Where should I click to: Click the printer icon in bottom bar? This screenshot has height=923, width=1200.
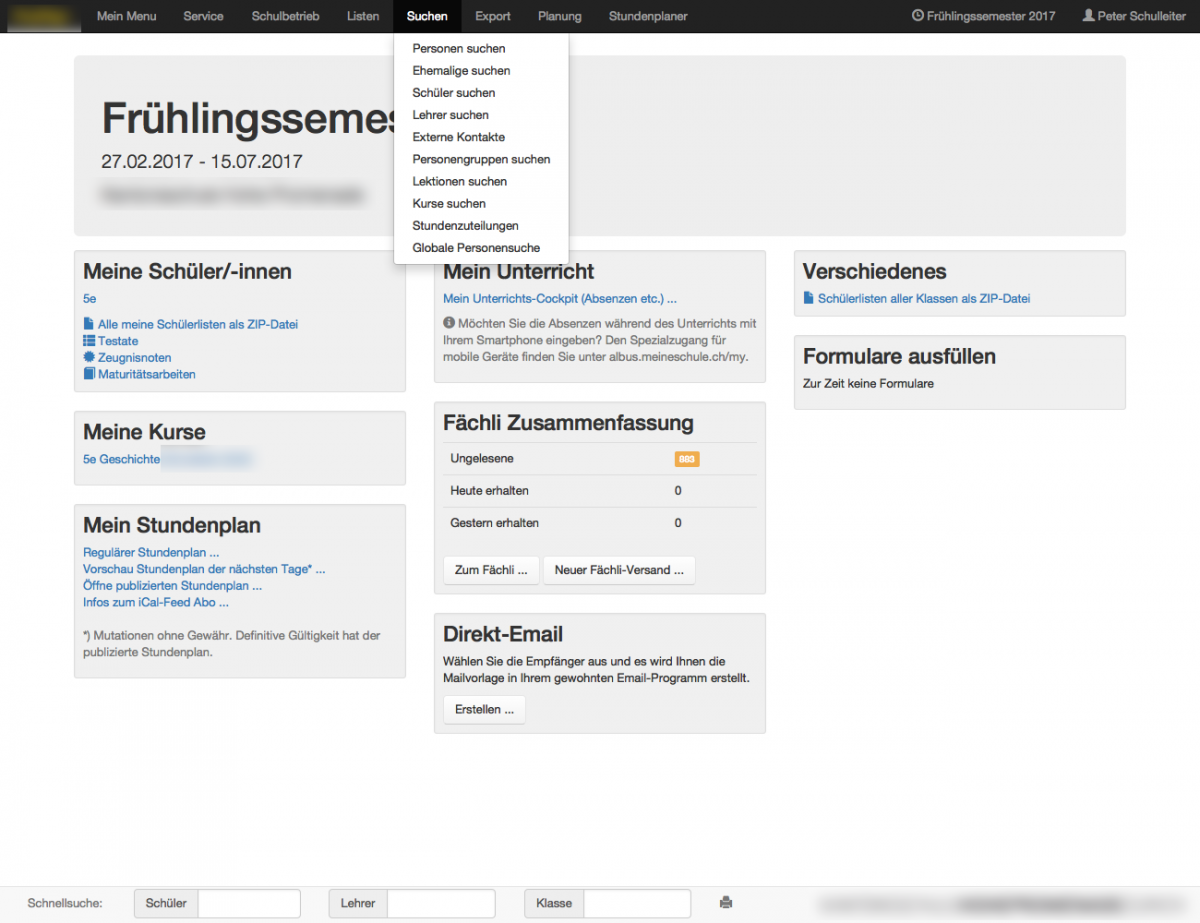[726, 903]
